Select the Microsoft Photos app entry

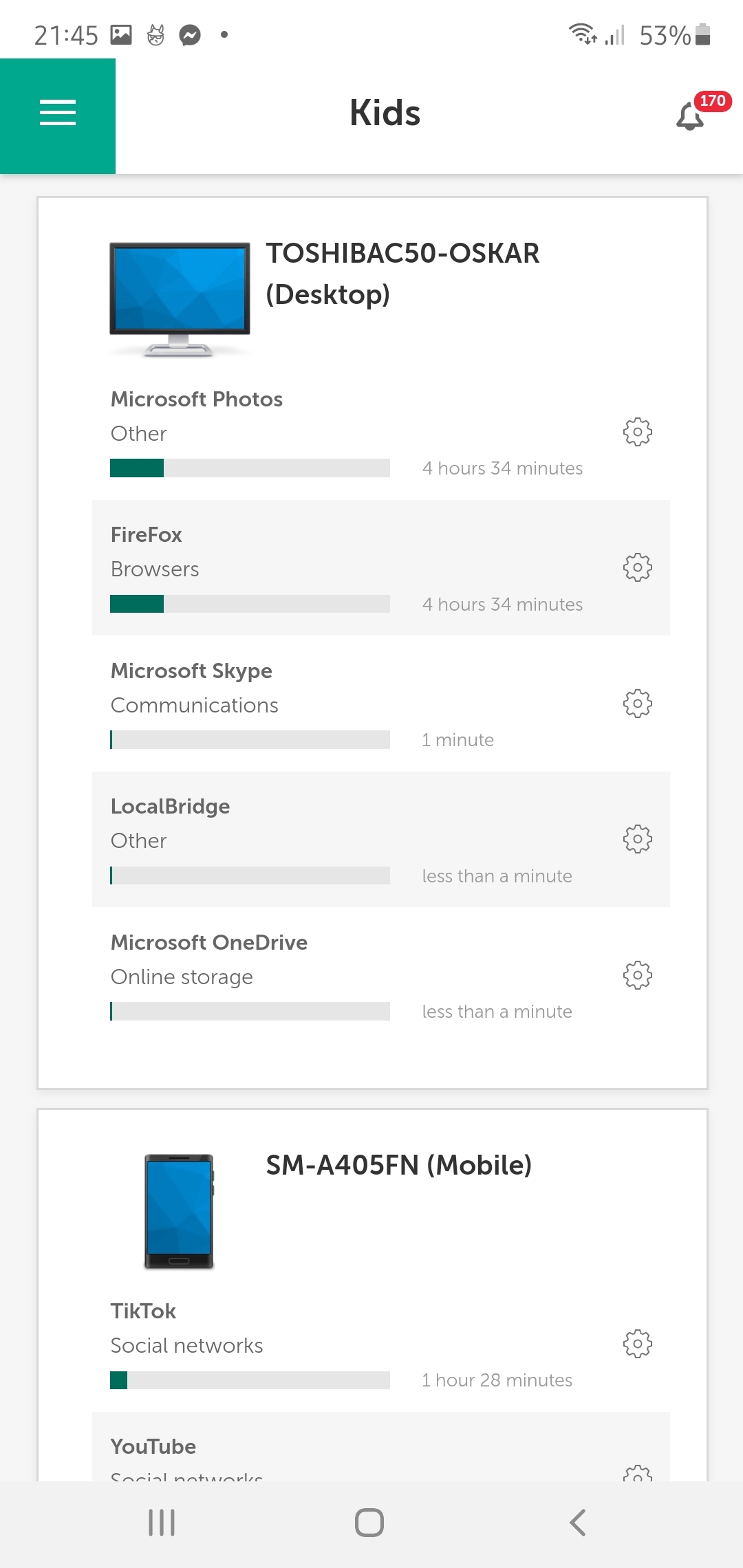(197, 400)
